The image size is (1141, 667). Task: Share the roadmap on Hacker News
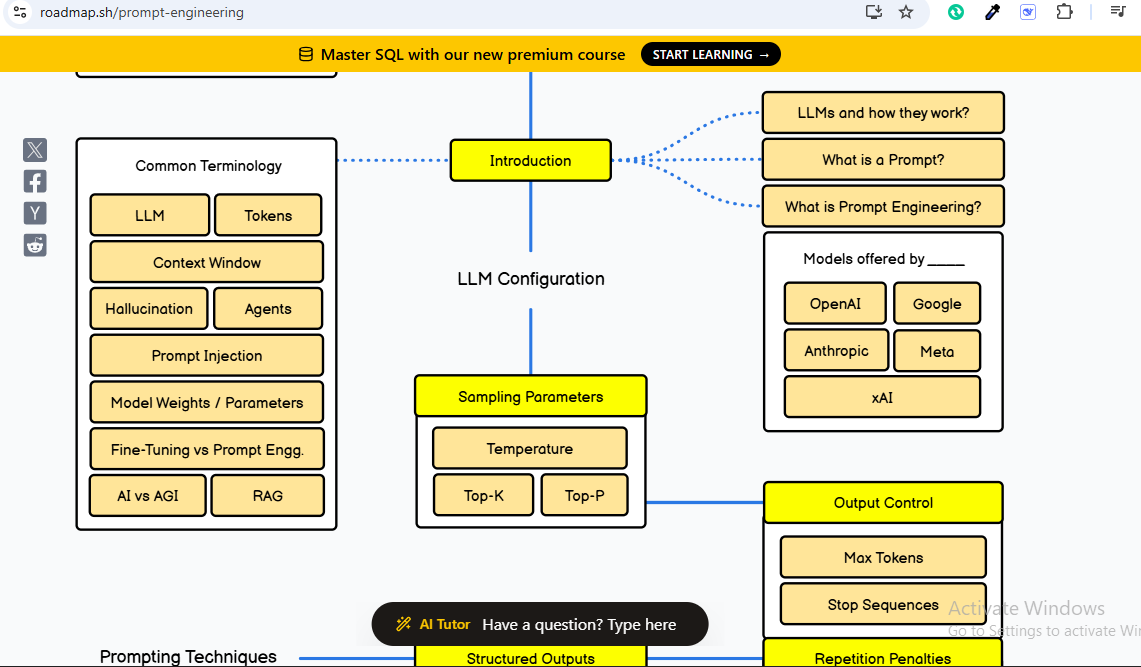[35, 213]
